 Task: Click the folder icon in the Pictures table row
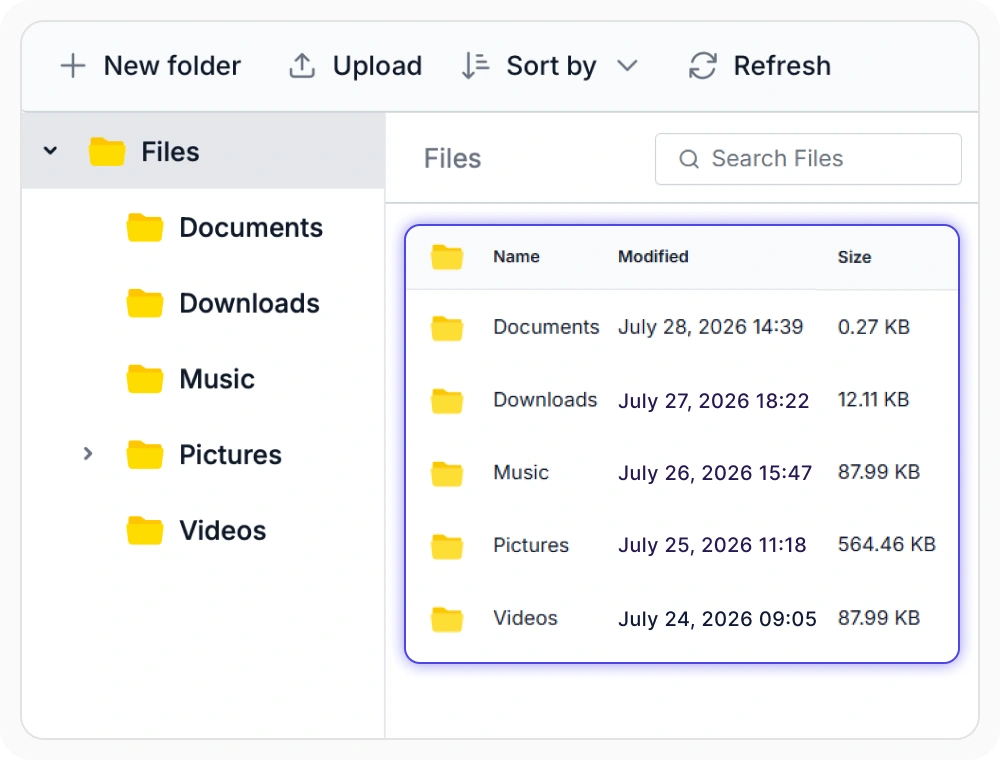tap(447, 546)
